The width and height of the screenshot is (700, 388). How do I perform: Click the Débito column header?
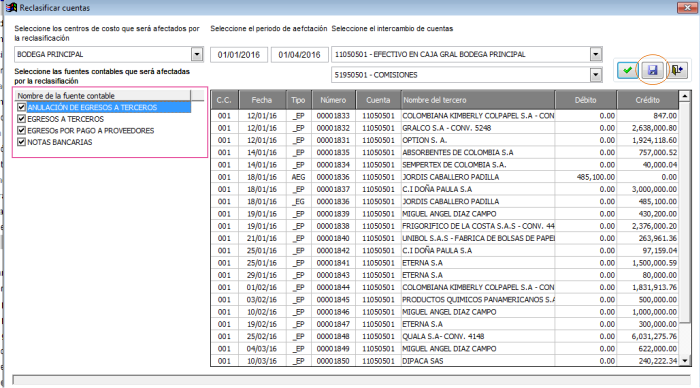(586, 100)
